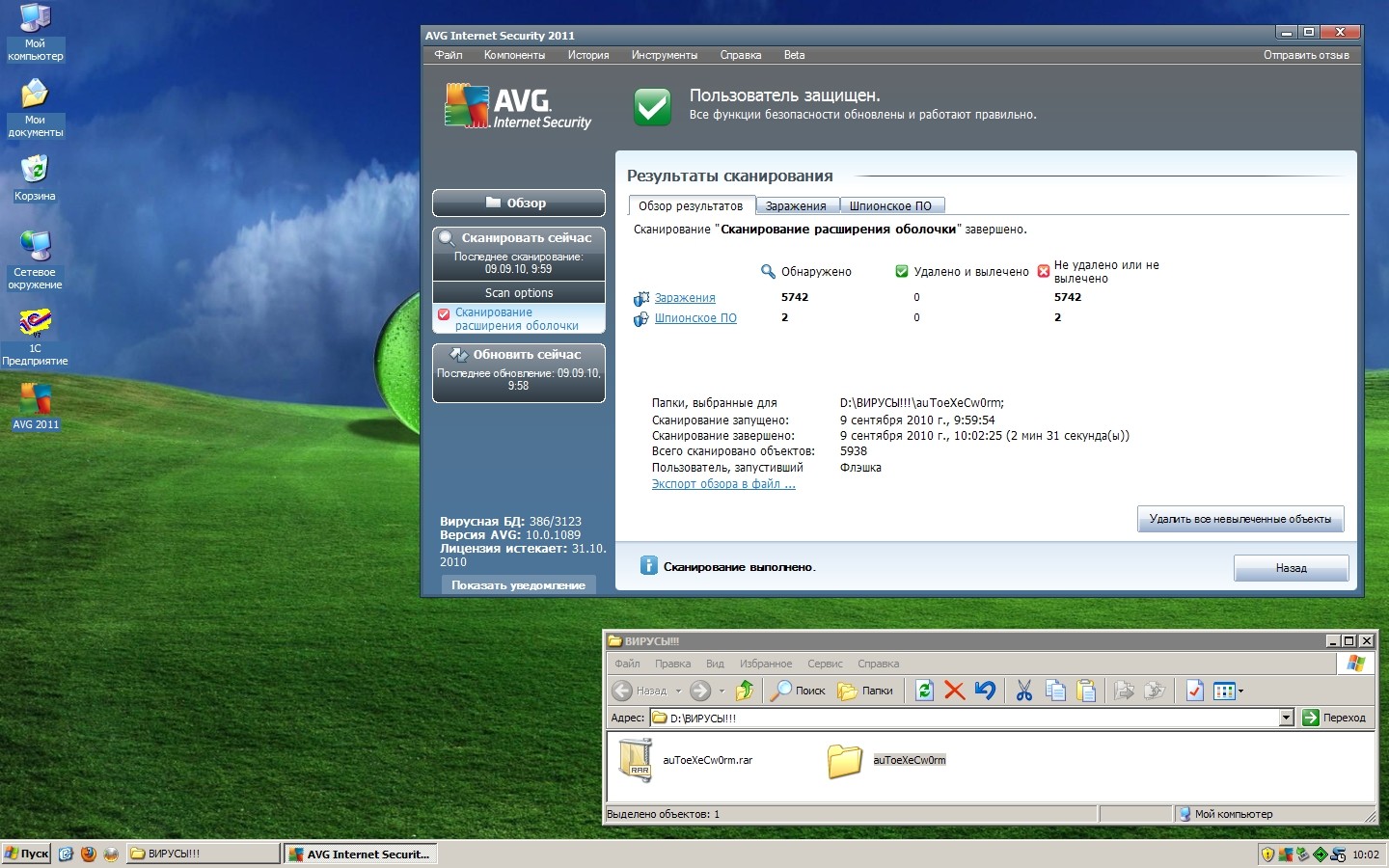Click the Экспорт обзора в файл link

(723, 484)
